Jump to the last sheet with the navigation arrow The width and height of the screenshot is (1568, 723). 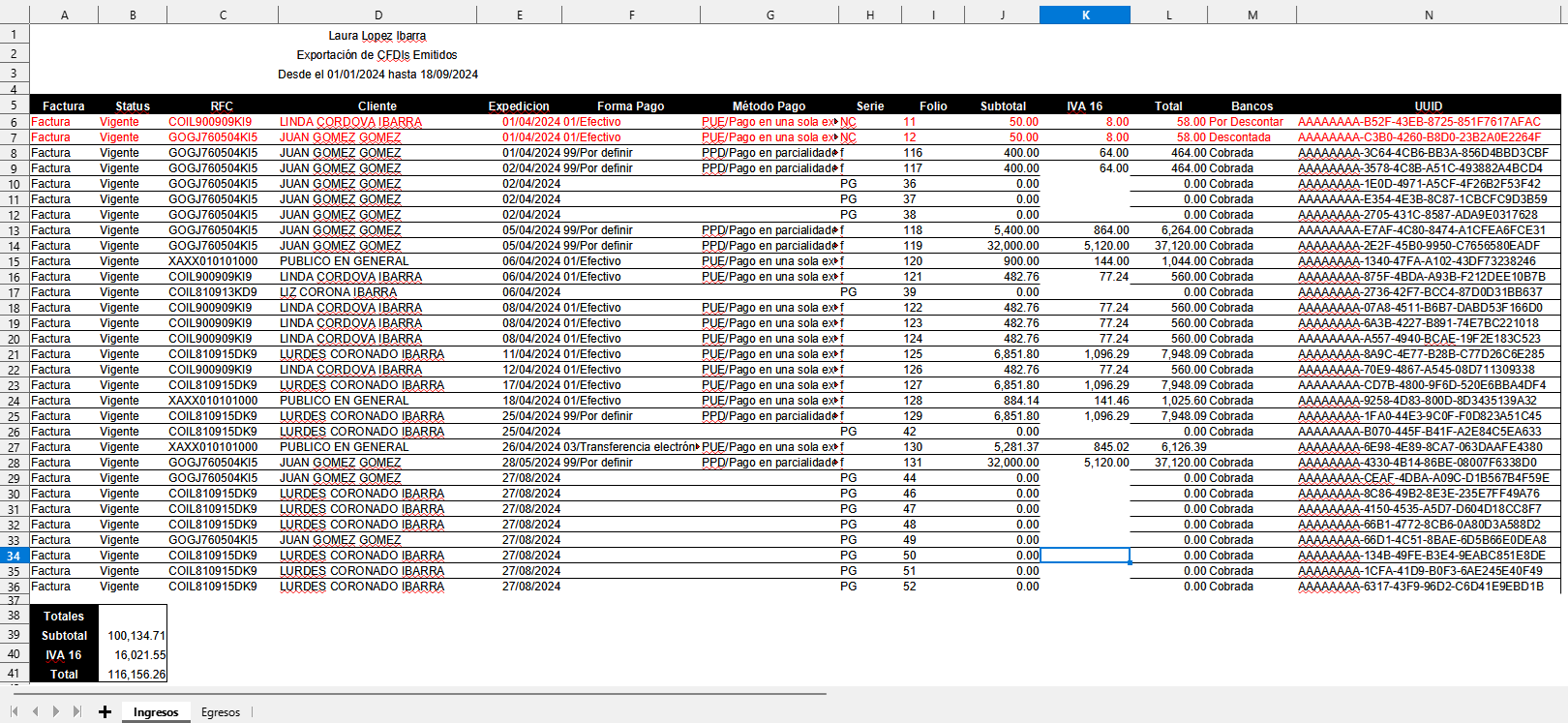click(77, 711)
